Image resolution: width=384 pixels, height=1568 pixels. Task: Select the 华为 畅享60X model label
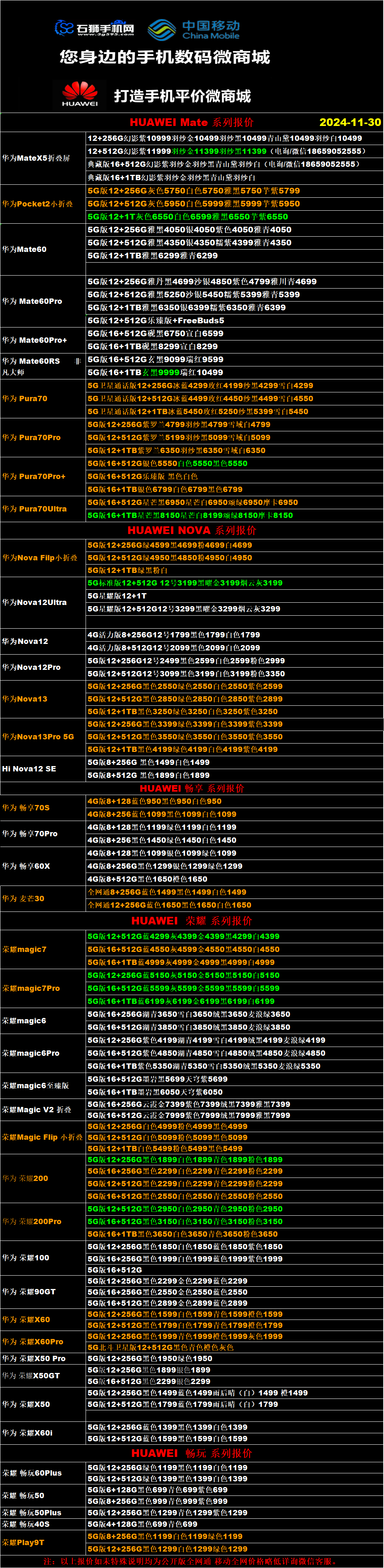[x=26, y=866]
